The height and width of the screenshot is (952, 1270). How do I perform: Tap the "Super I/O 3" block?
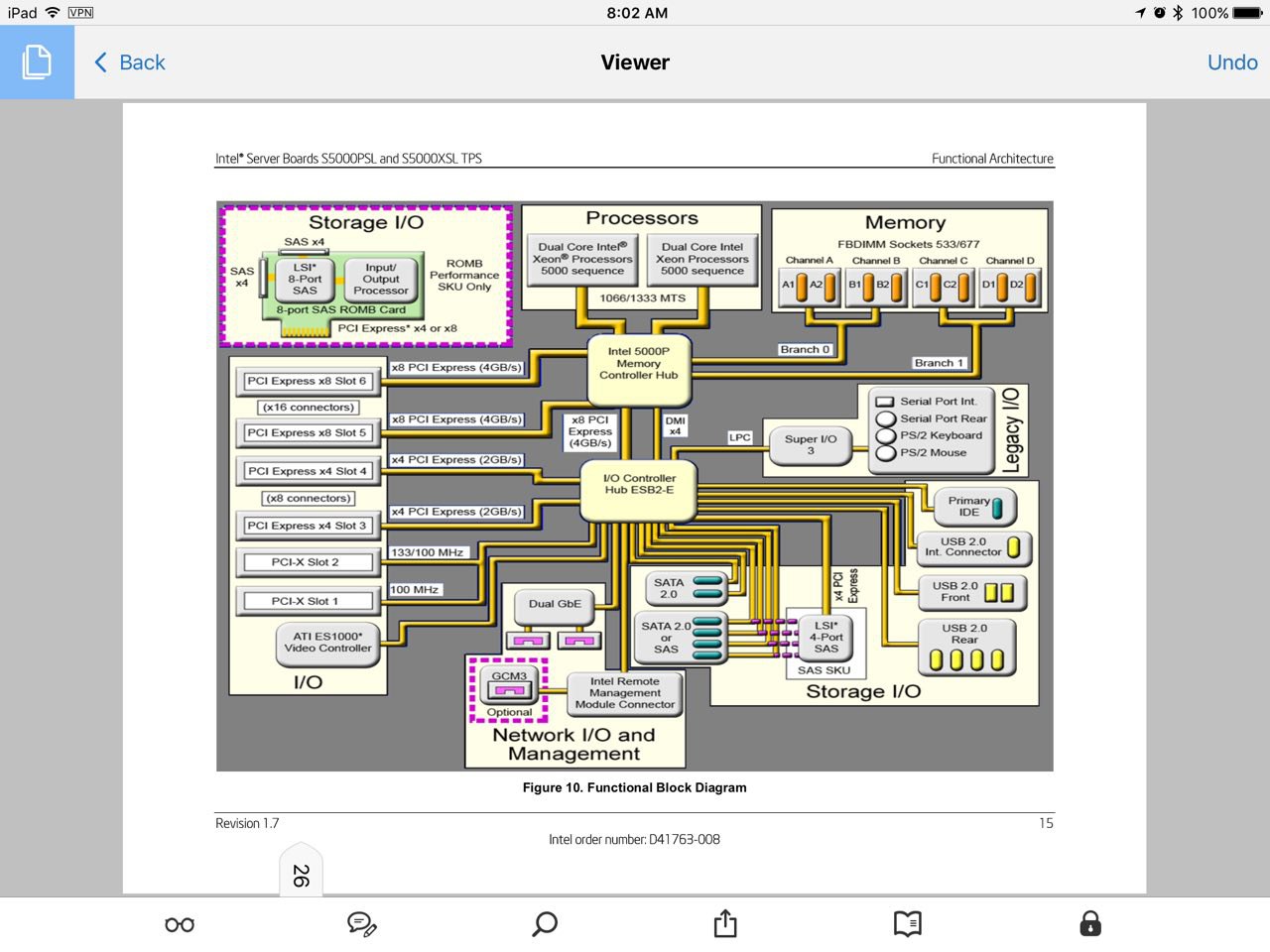811,444
